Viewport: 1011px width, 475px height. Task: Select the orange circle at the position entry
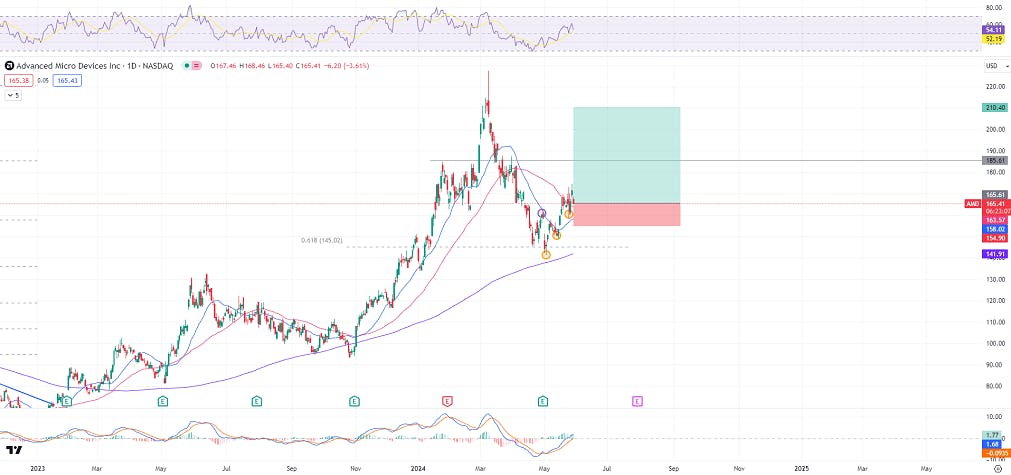pos(569,214)
